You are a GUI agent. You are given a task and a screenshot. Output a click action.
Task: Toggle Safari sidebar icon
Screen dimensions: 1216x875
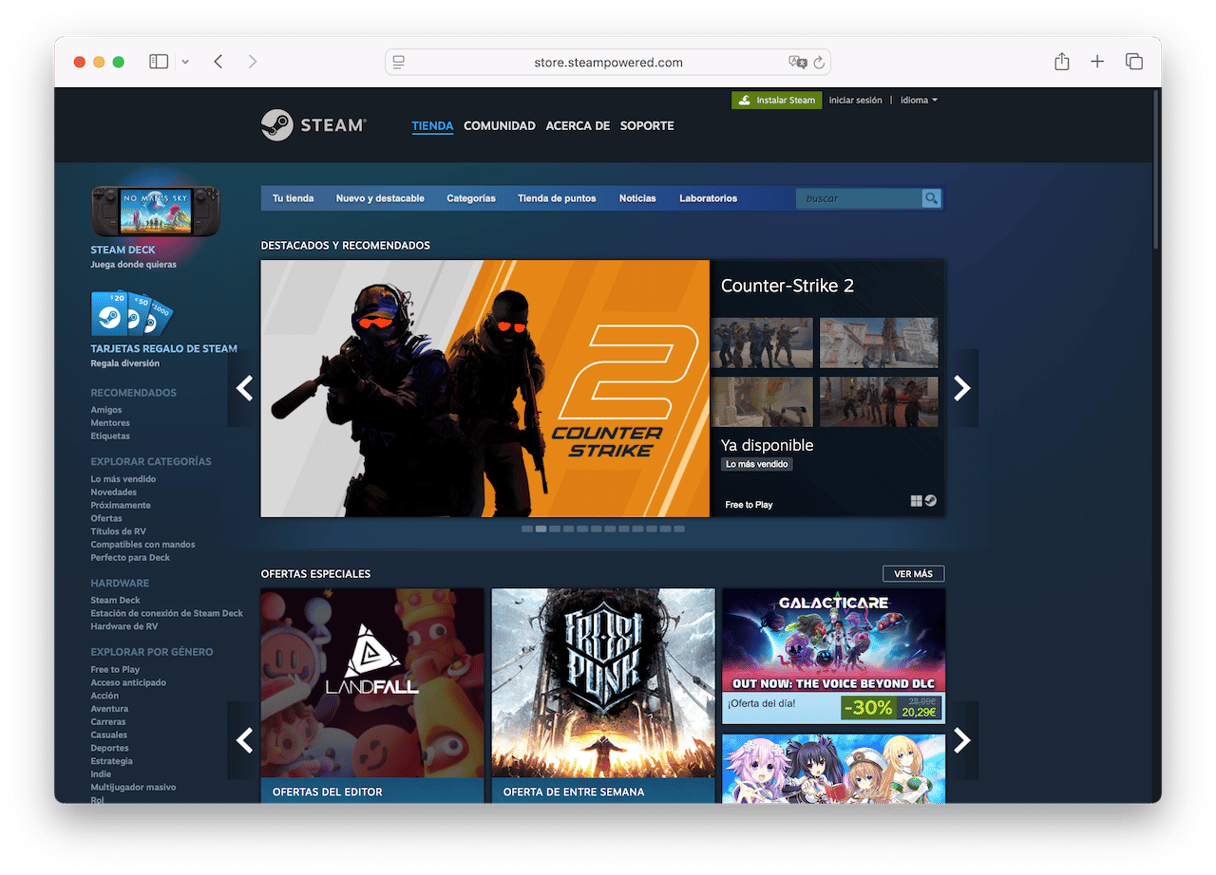[x=159, y=62]
